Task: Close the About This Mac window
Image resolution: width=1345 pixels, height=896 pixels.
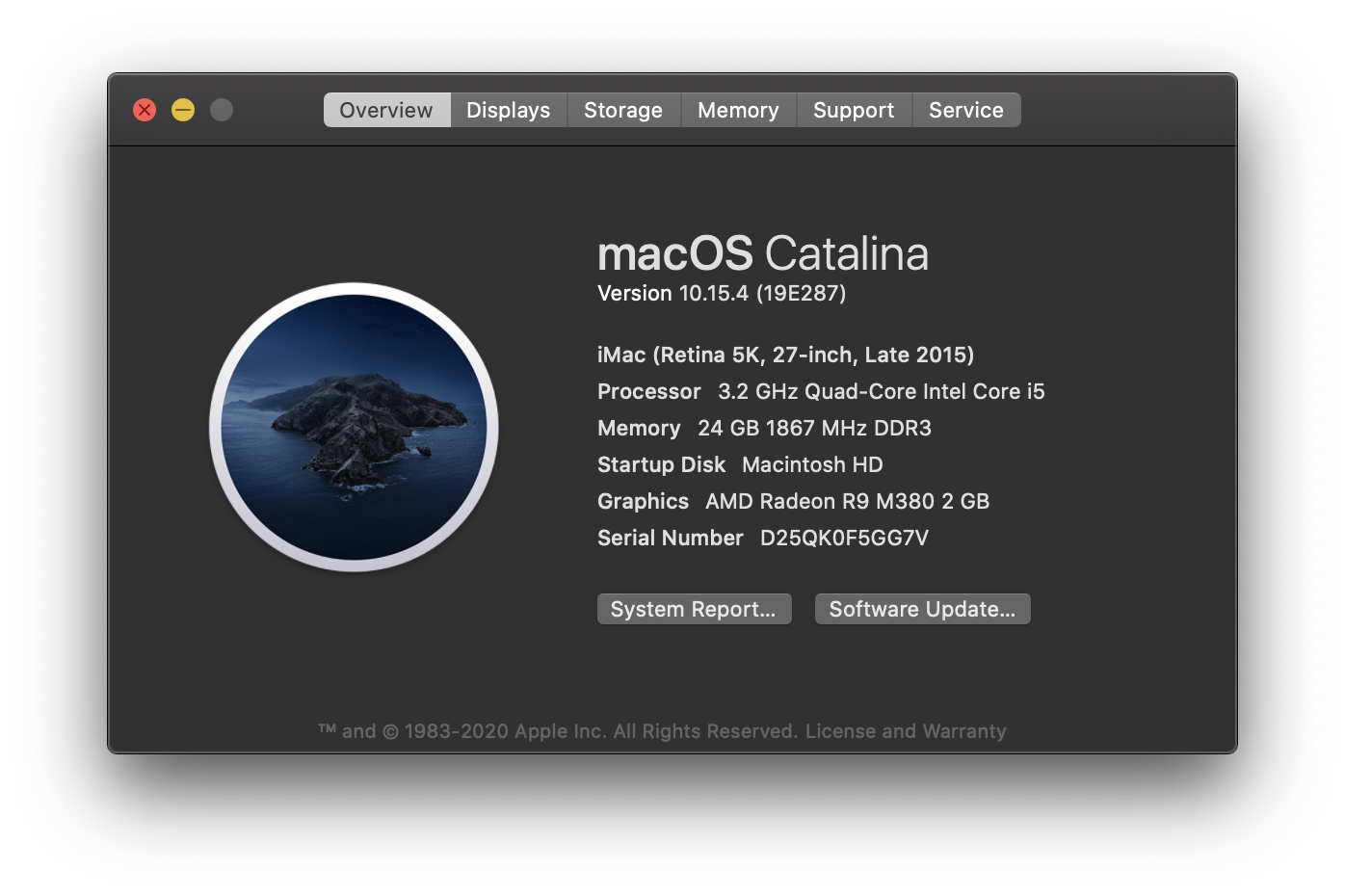Action: point(145,109)
